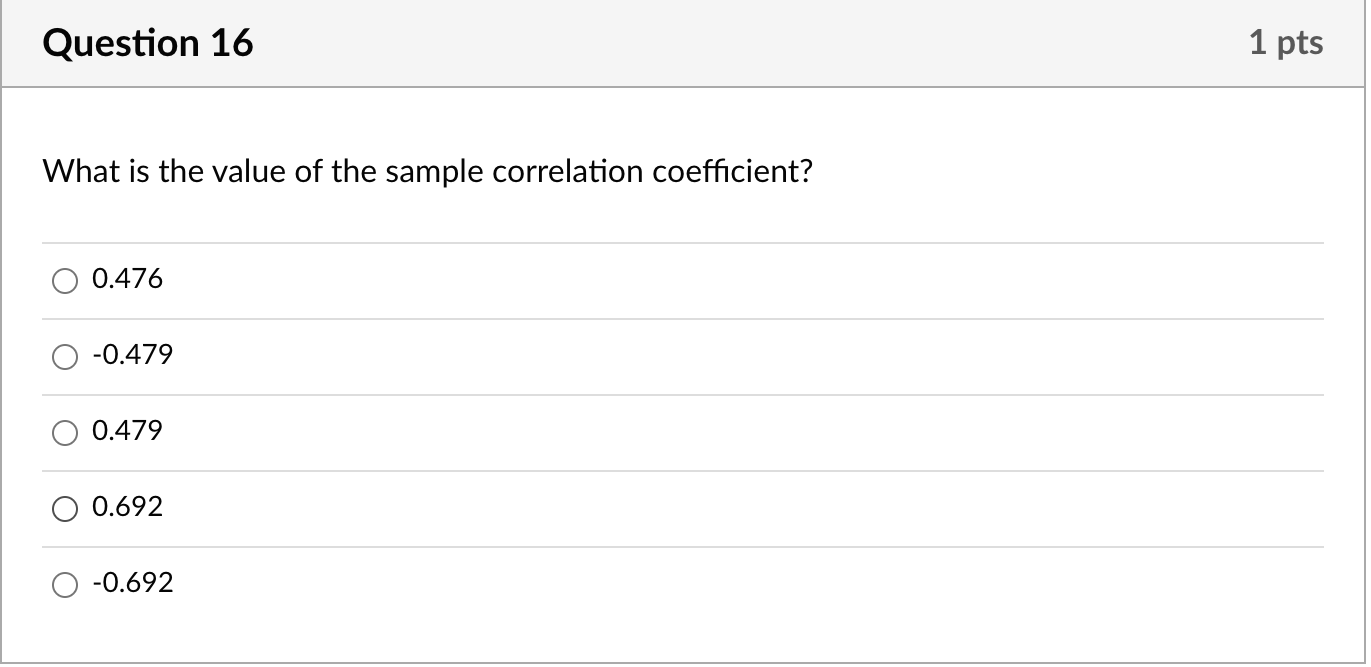Screen dimensions: 1371x667
Task: Click the 1 pts points label
Action: [x=1285, y=42]
